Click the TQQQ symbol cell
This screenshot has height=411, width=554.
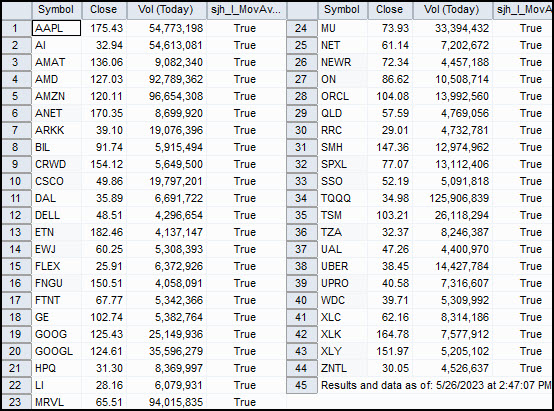(342, 198)
